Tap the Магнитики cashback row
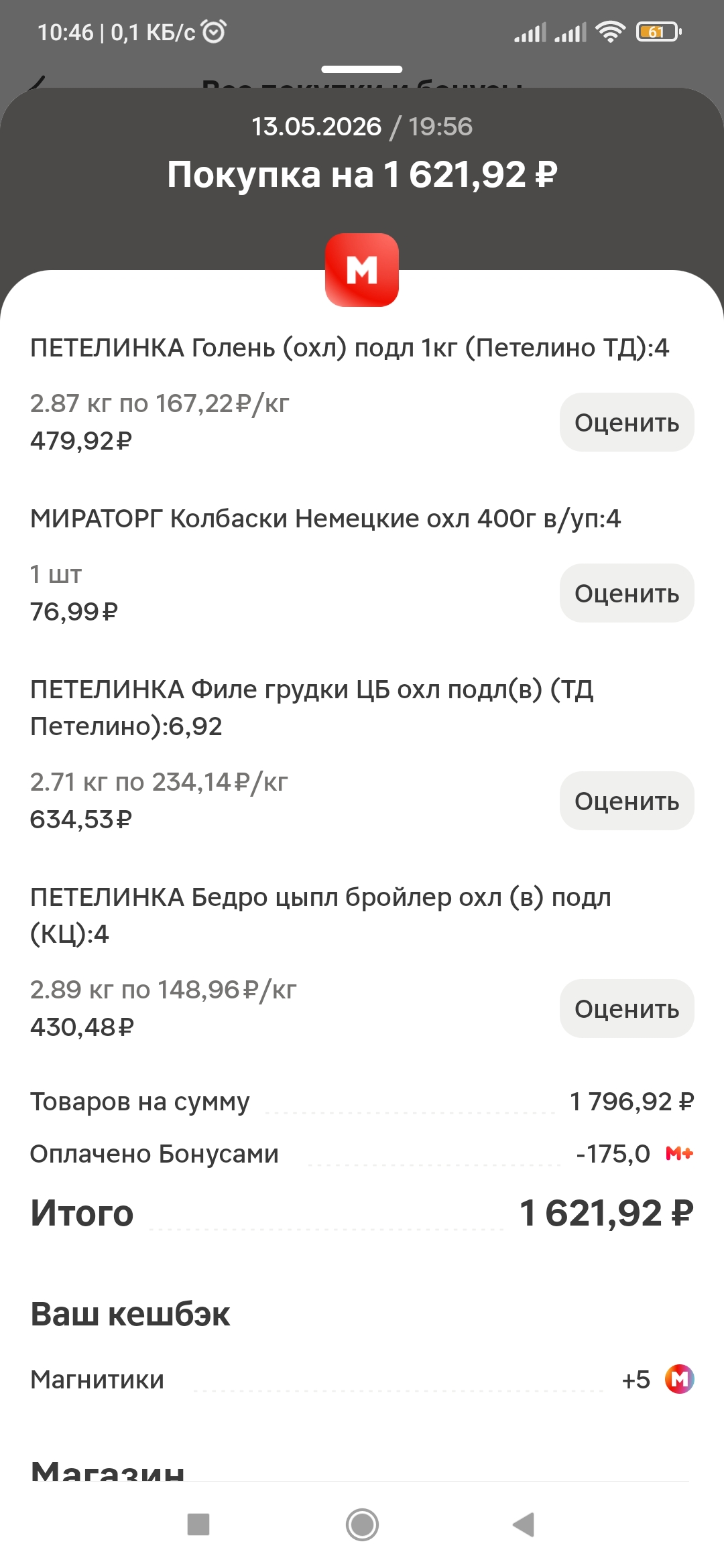The image size is (724, 1568). (362, 1380)
